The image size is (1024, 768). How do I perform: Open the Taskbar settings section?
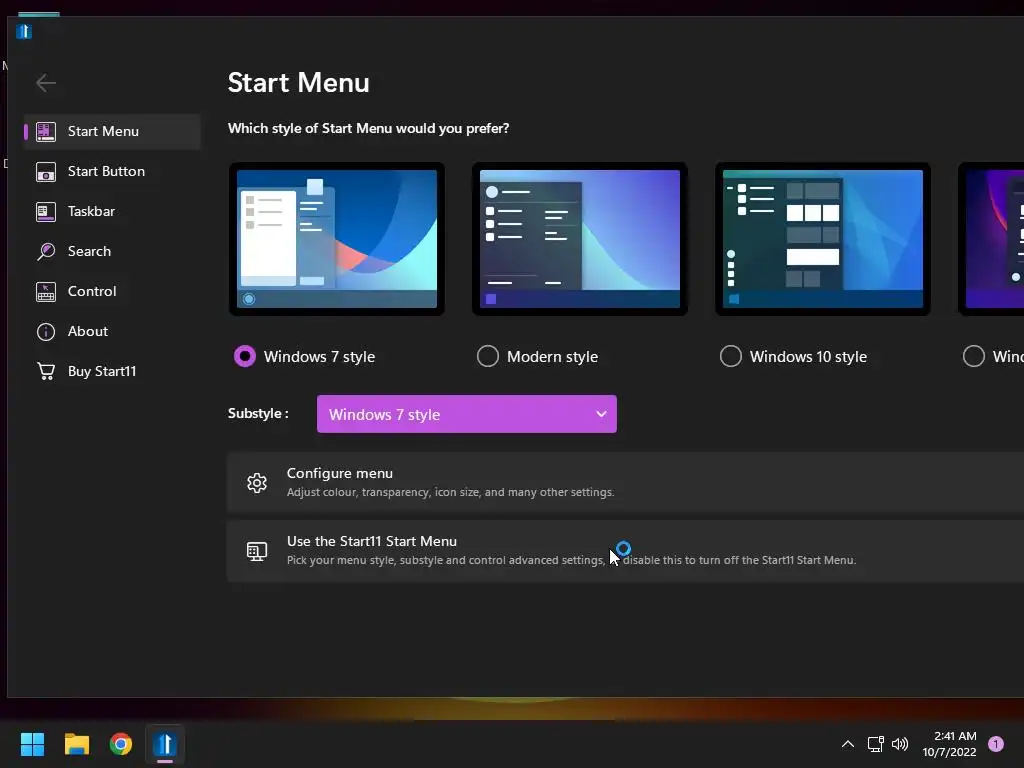112,212
